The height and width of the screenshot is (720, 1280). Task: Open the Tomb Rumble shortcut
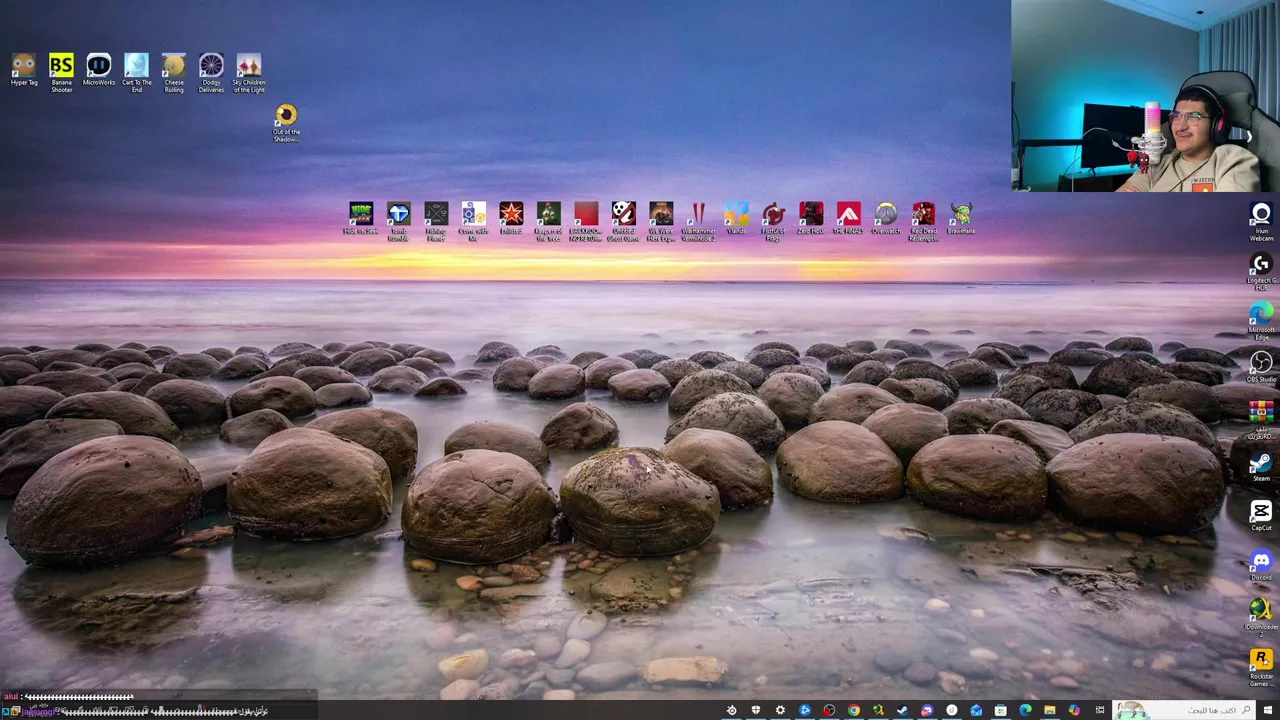pyautogui.click(x=398, y=221)
